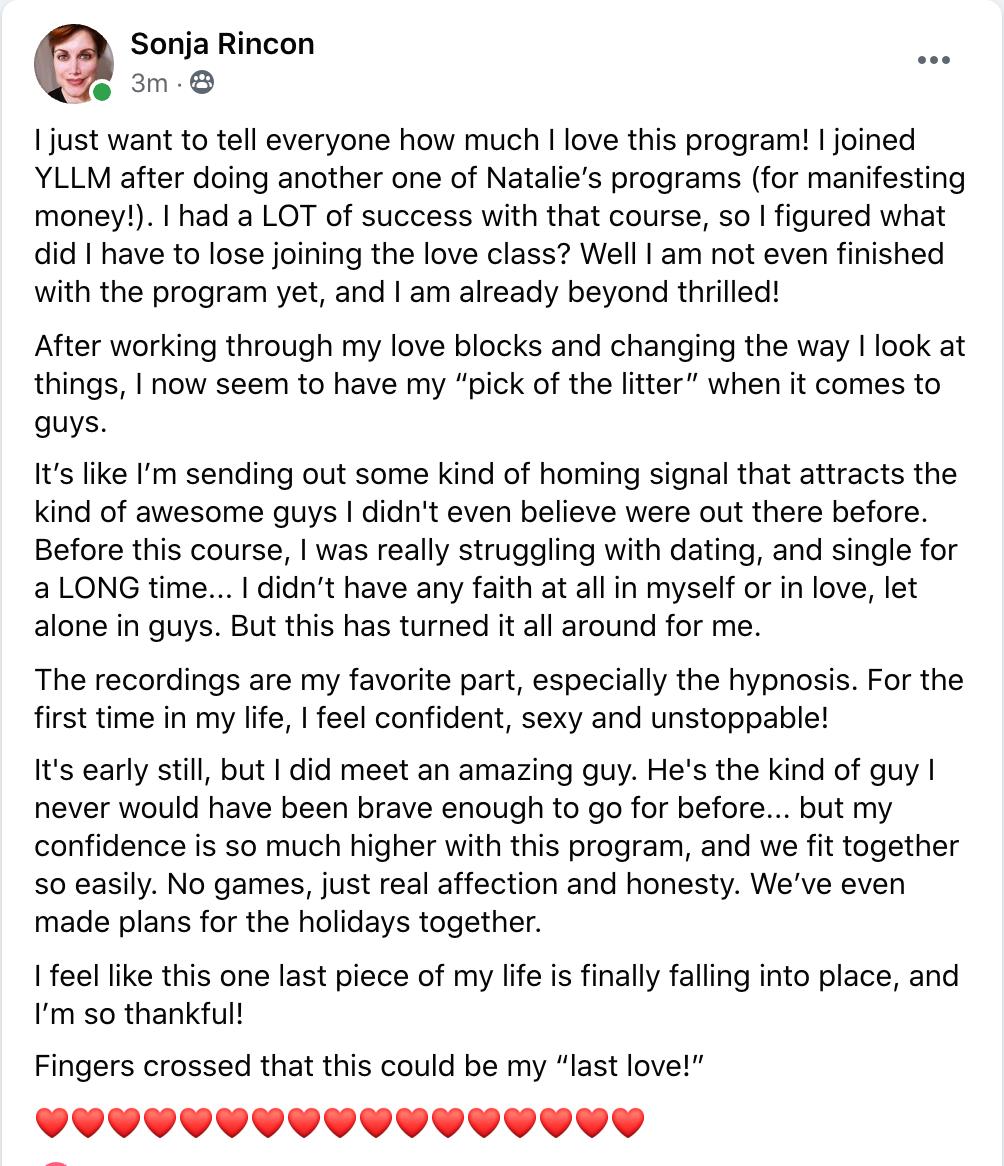
Task: Open the Sonja Rincon profile name link
Action: tap(222, 44)
